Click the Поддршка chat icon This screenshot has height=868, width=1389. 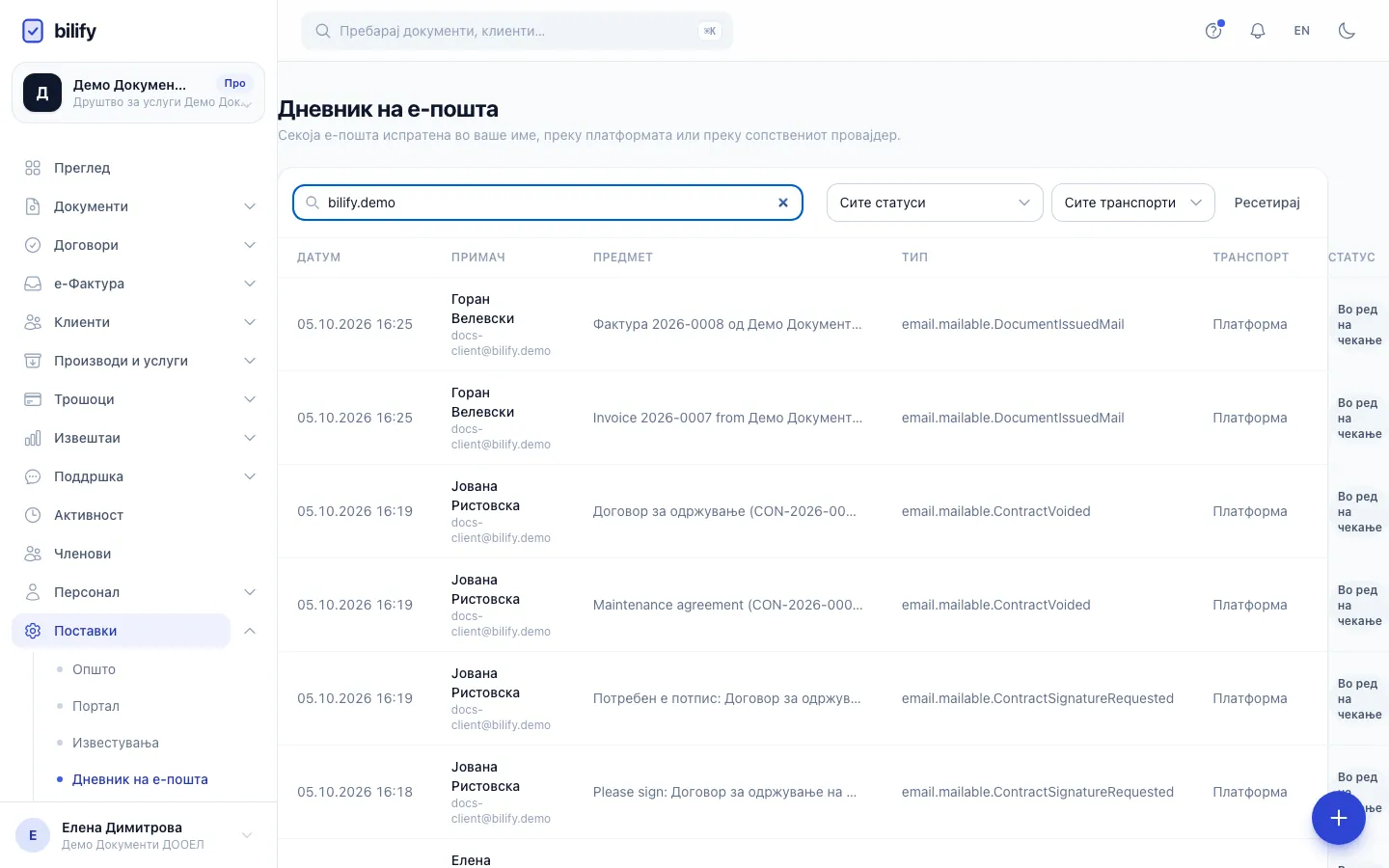[33, 476]
